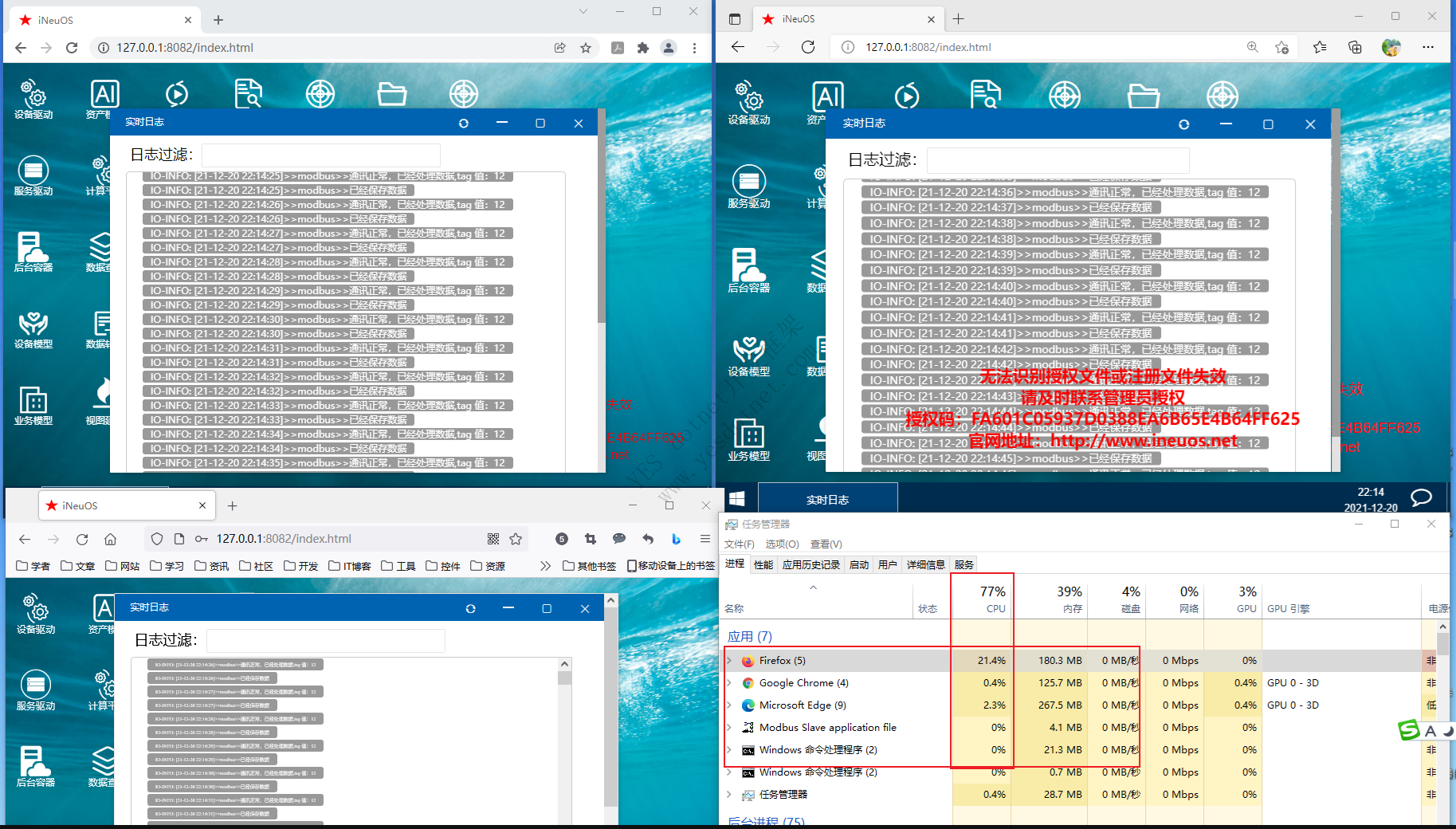The image size is (1456, 829).
Task: Switch to 性能 tab in Task Manager
Action: pos(763,564)
